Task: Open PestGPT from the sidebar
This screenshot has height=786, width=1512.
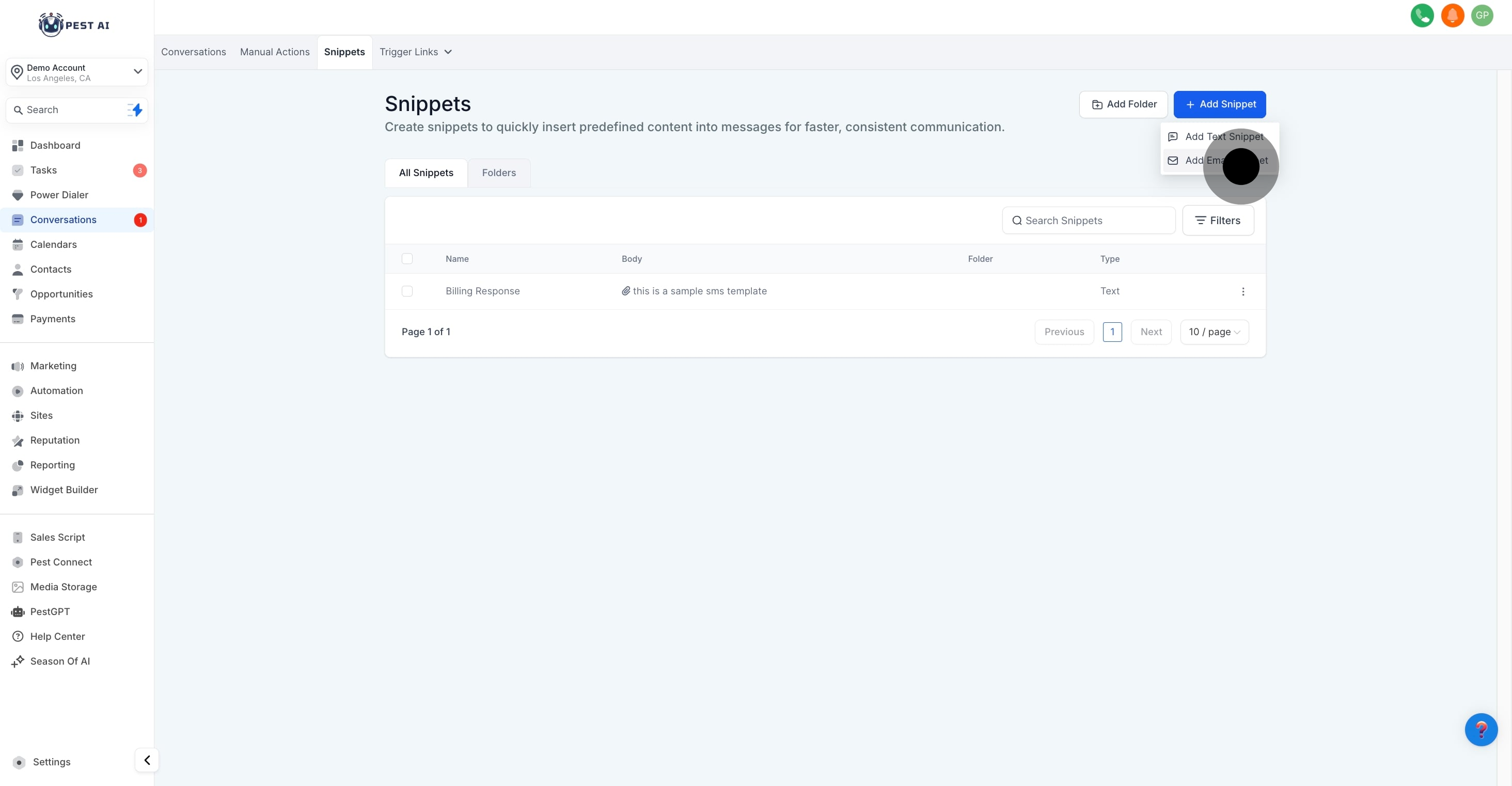Action: pos(50,611)
